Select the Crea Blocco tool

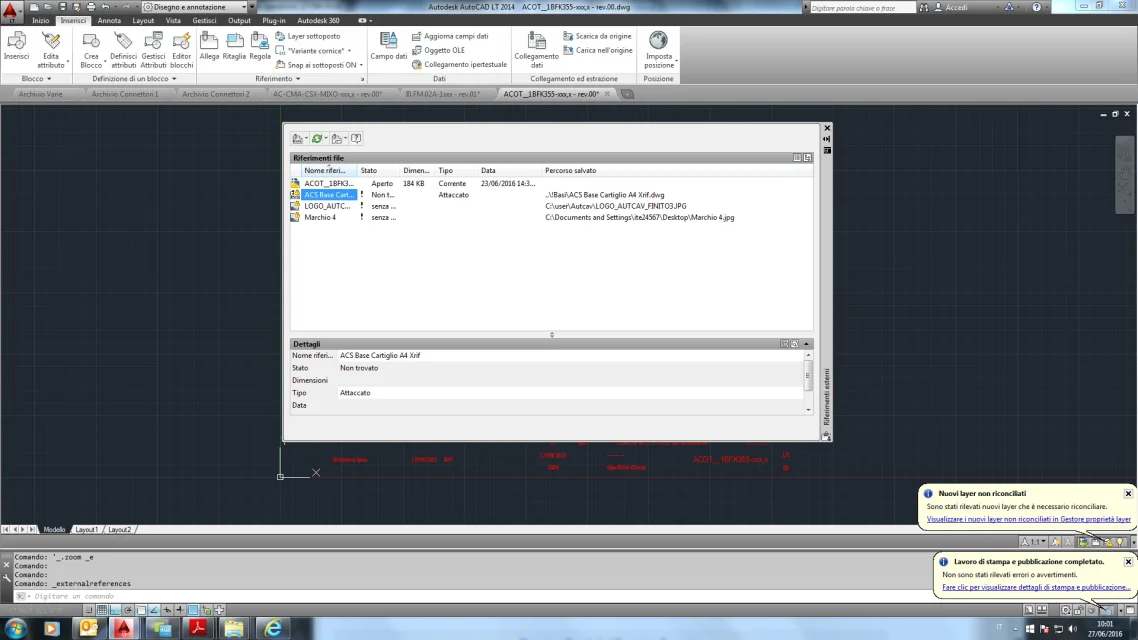(x=91, y=50)
